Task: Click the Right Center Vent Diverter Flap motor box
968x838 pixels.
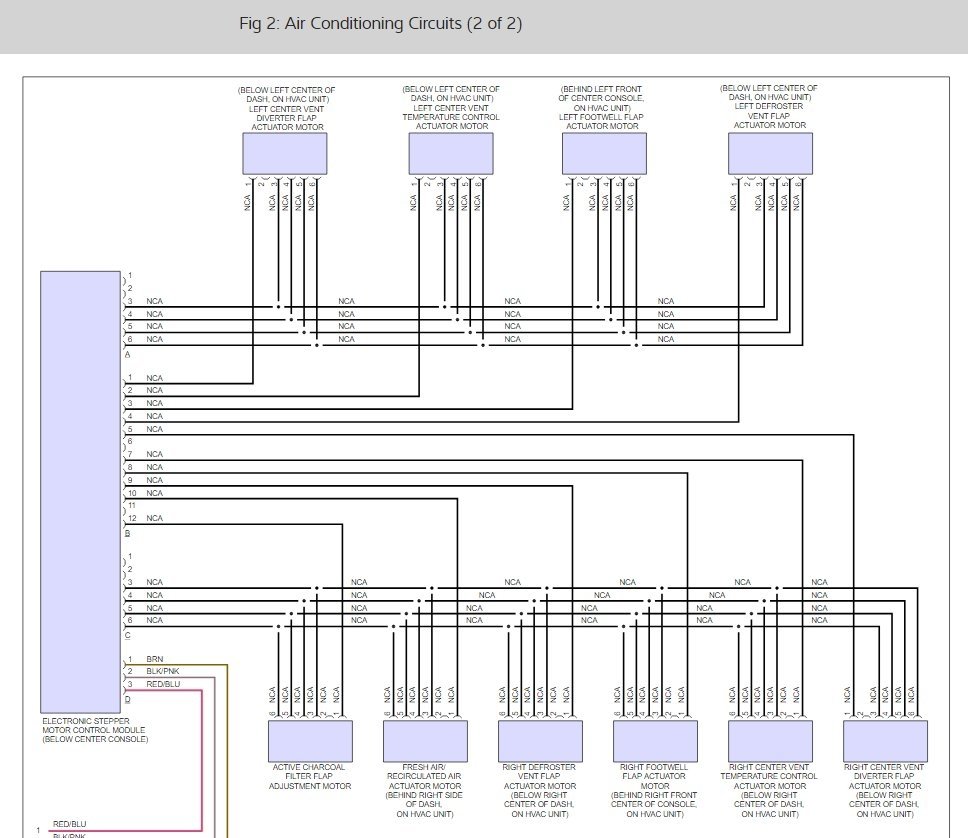Action: tap(884, 741)
